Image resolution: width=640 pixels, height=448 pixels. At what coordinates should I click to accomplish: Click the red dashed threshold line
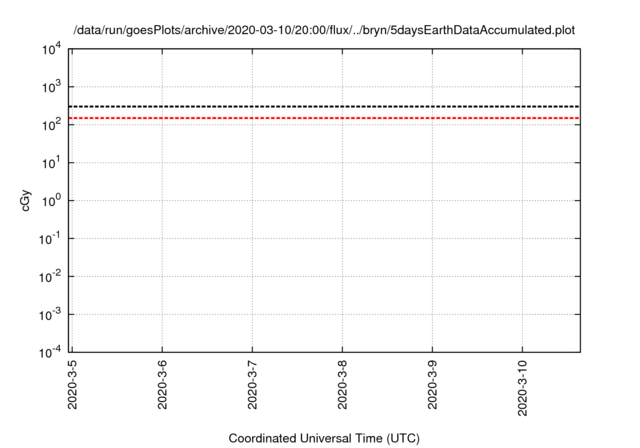(324, 118)
